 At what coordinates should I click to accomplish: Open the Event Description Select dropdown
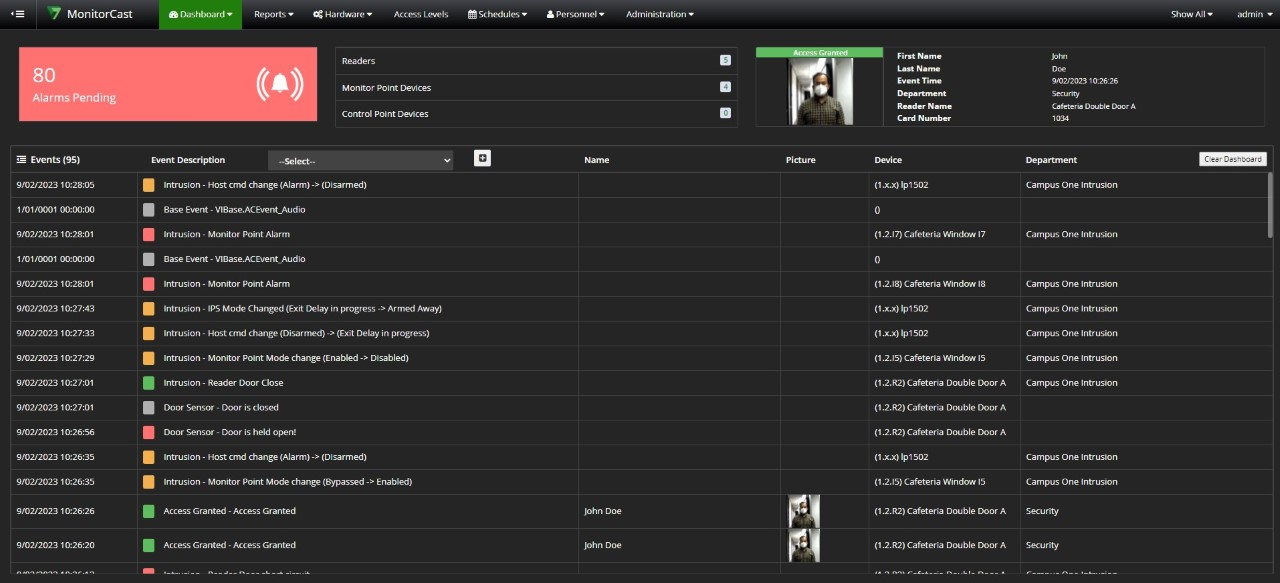[x=360, y=160]
